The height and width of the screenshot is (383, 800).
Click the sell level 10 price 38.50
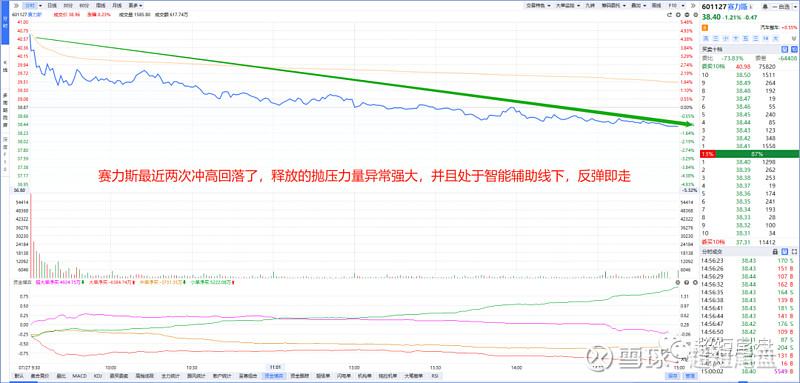pos(743,74)
